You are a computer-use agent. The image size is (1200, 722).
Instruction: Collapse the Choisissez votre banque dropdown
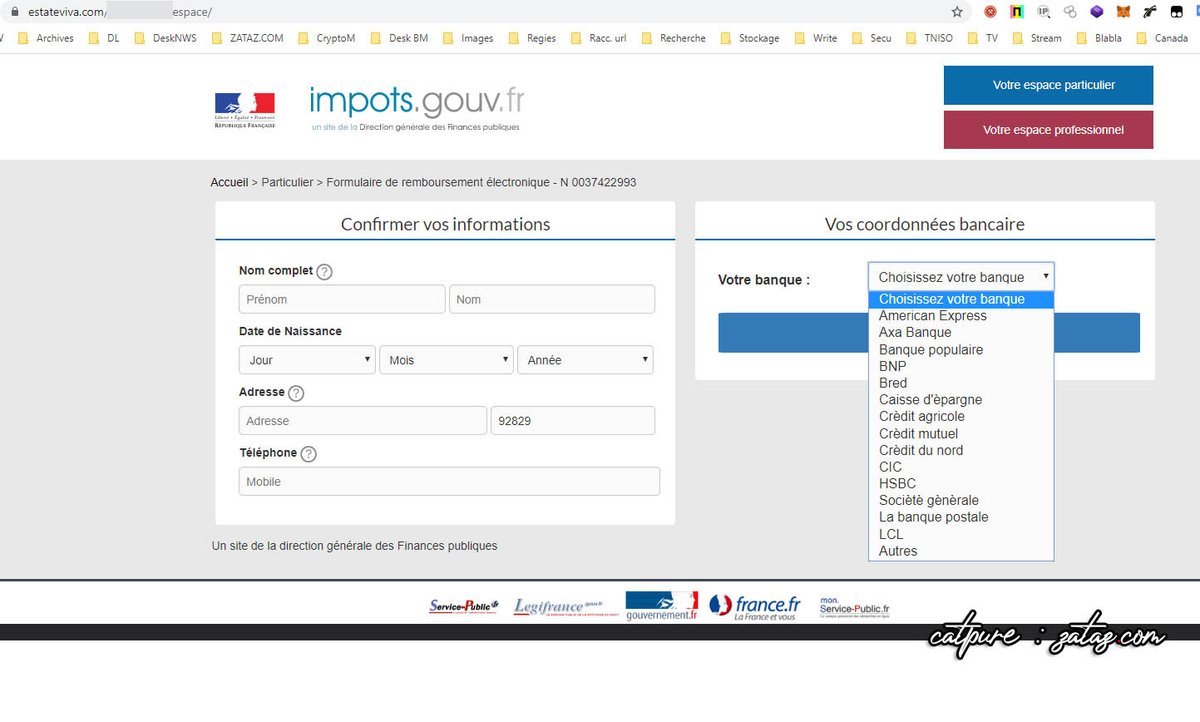[x=961, y=277]
